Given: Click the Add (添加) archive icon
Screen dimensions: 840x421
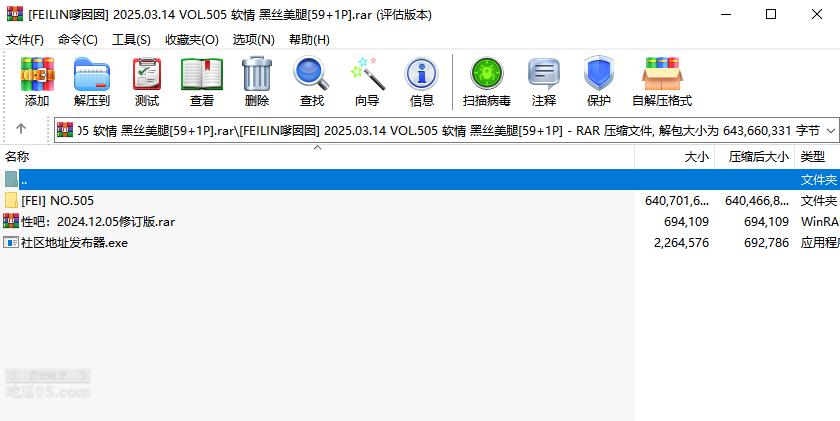Looking at the screenshot, I should click(x=37, y=82).
